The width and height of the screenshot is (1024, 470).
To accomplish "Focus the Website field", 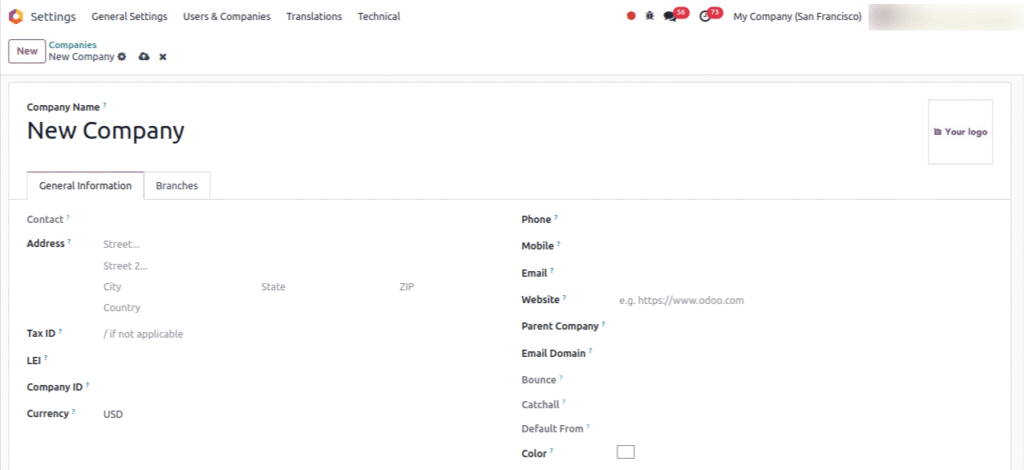I will tap(806, 300).
